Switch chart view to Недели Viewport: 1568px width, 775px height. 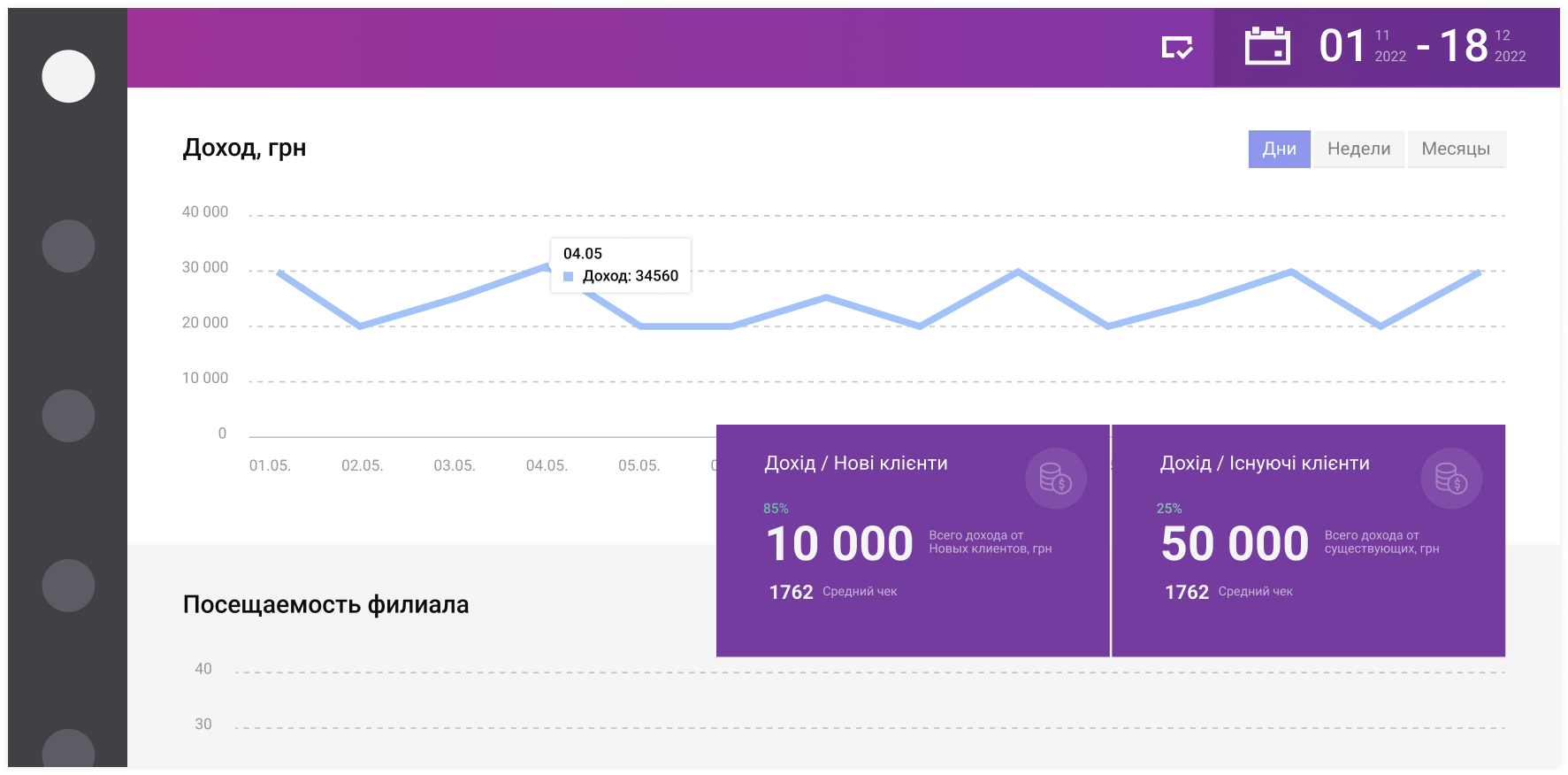[x=1358, y=149]
